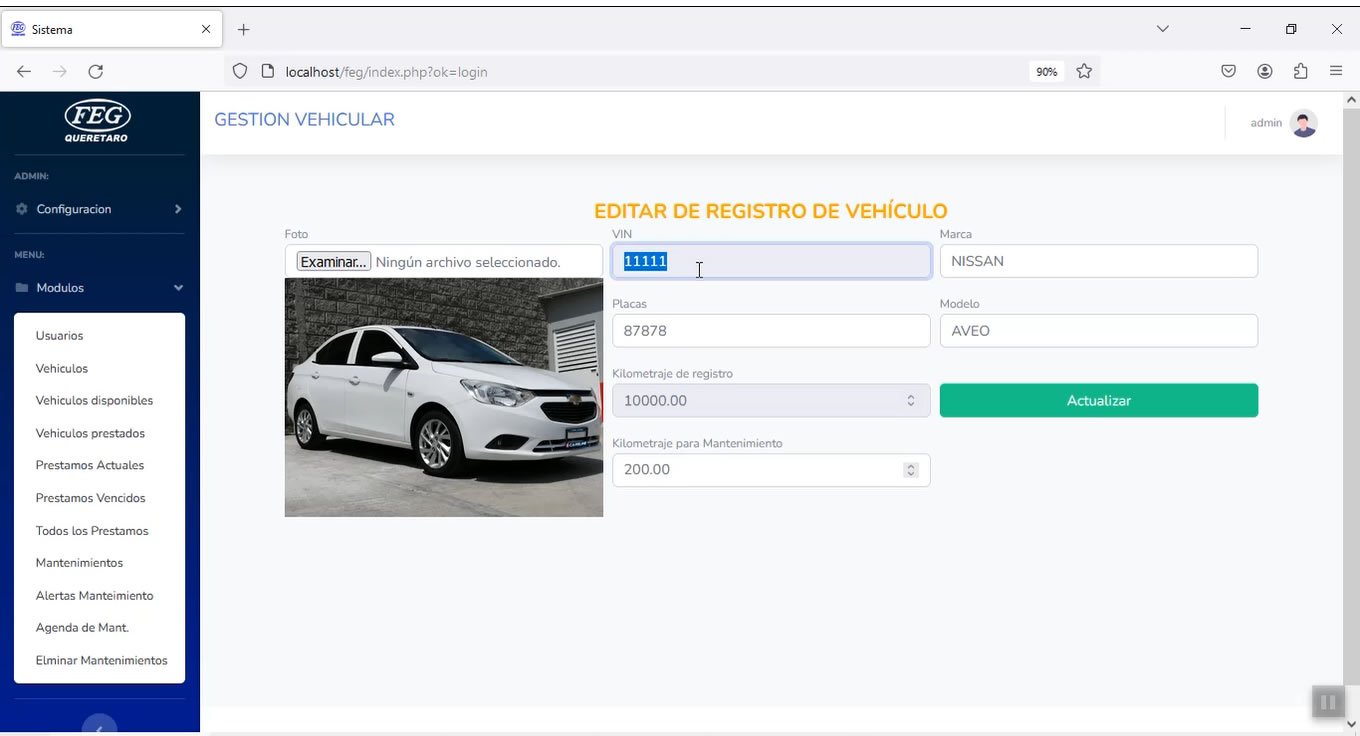1360x736 pixels.
Task: Click the Kilometraje para Mantenimiento spinner
Action: 910,470
